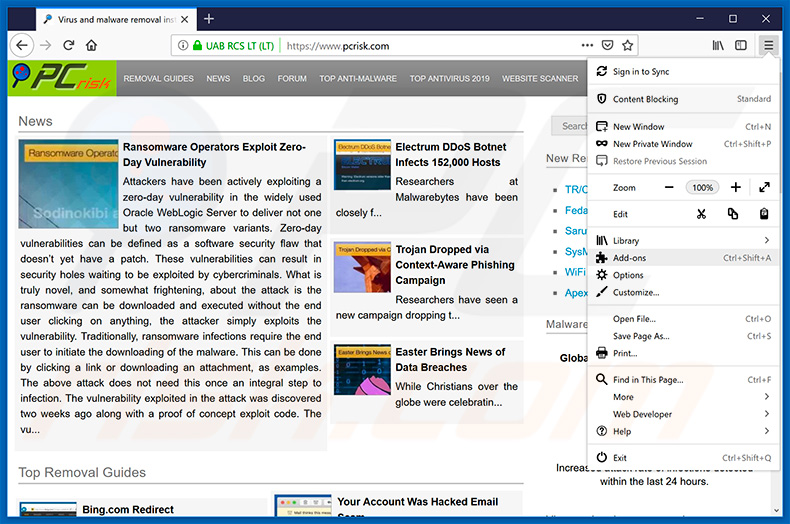Select Find in This Page...

[683, 379]
